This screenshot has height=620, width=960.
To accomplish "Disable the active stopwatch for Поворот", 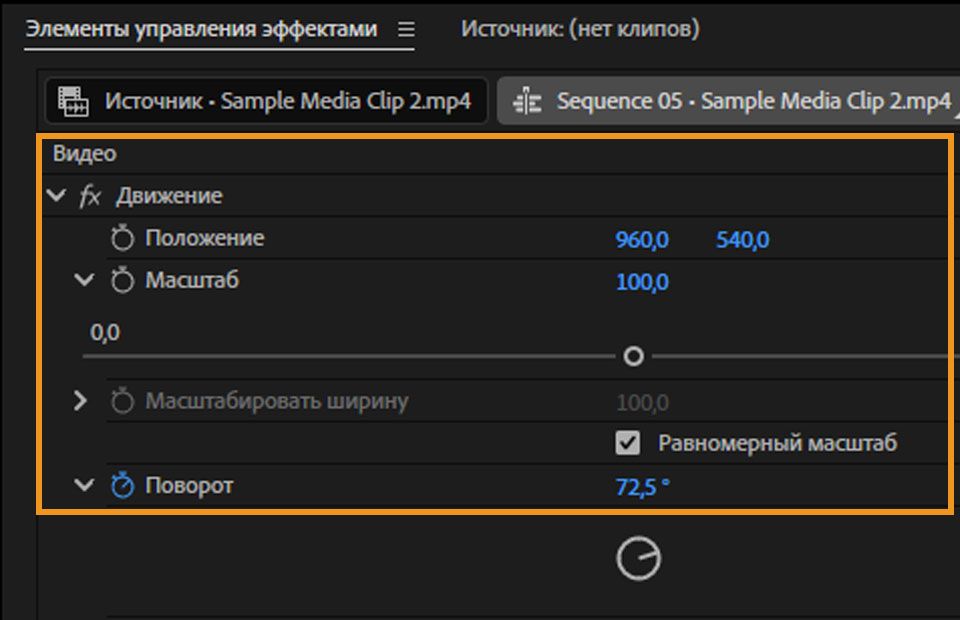I will (x=122, y=485).
